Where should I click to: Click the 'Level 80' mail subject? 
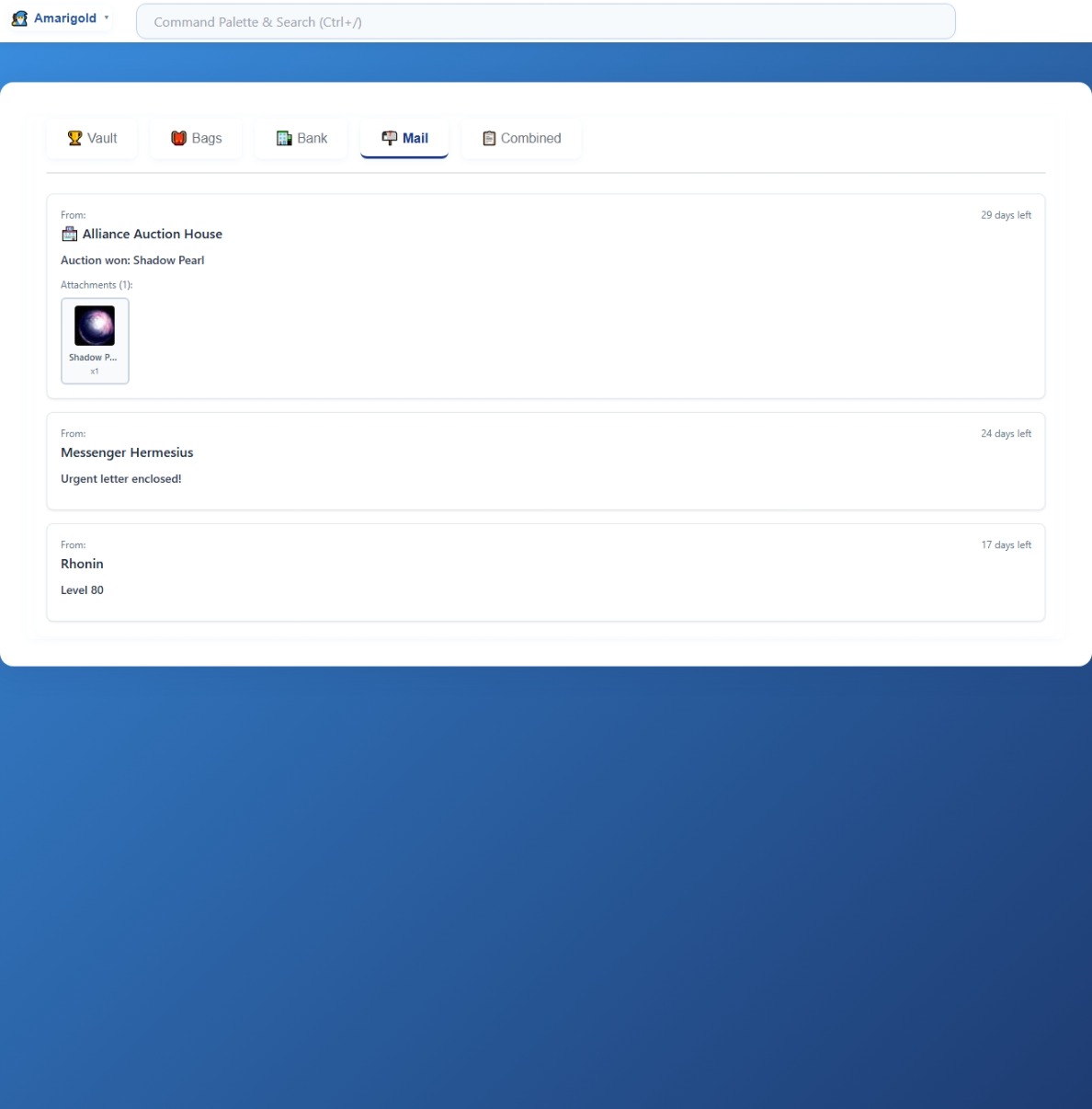tap(82, 590)
